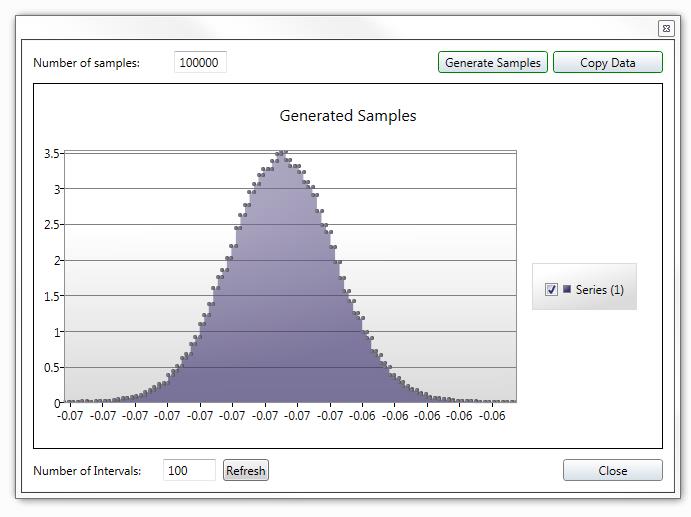Click the Series (1) legend label

pos(599,290)
